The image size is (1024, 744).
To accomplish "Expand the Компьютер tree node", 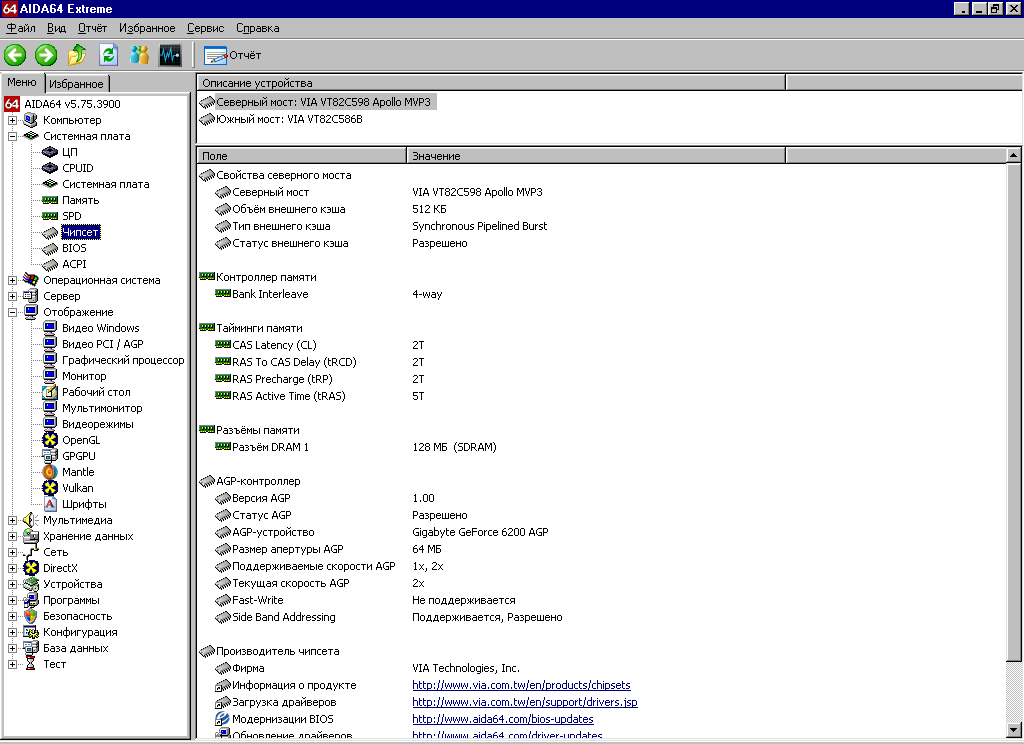I will 13,120.
